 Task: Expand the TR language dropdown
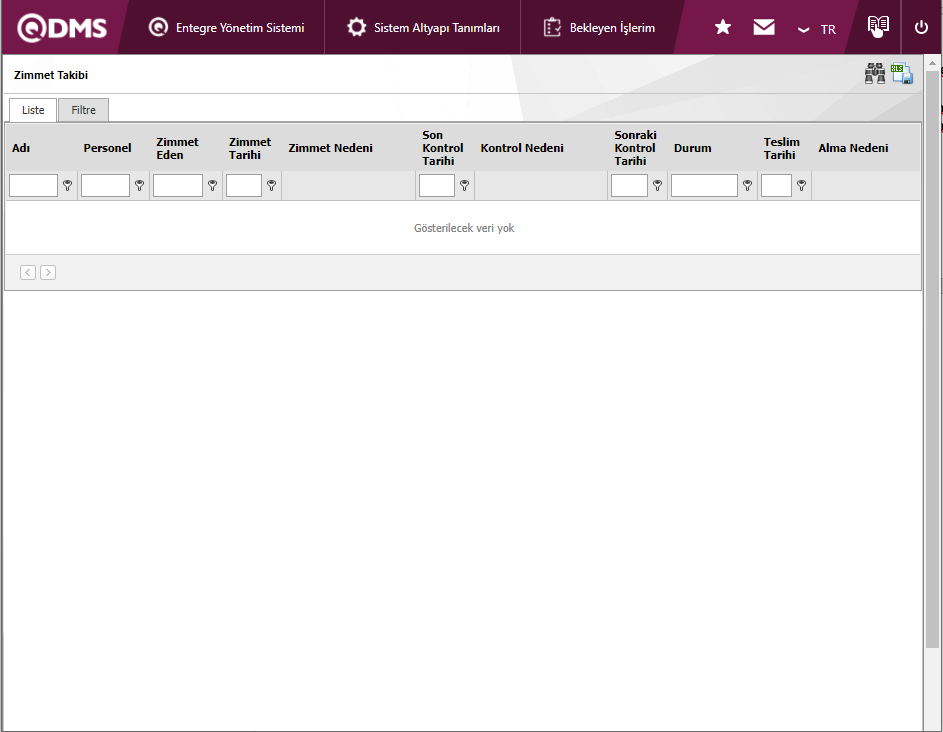point(817,29)
